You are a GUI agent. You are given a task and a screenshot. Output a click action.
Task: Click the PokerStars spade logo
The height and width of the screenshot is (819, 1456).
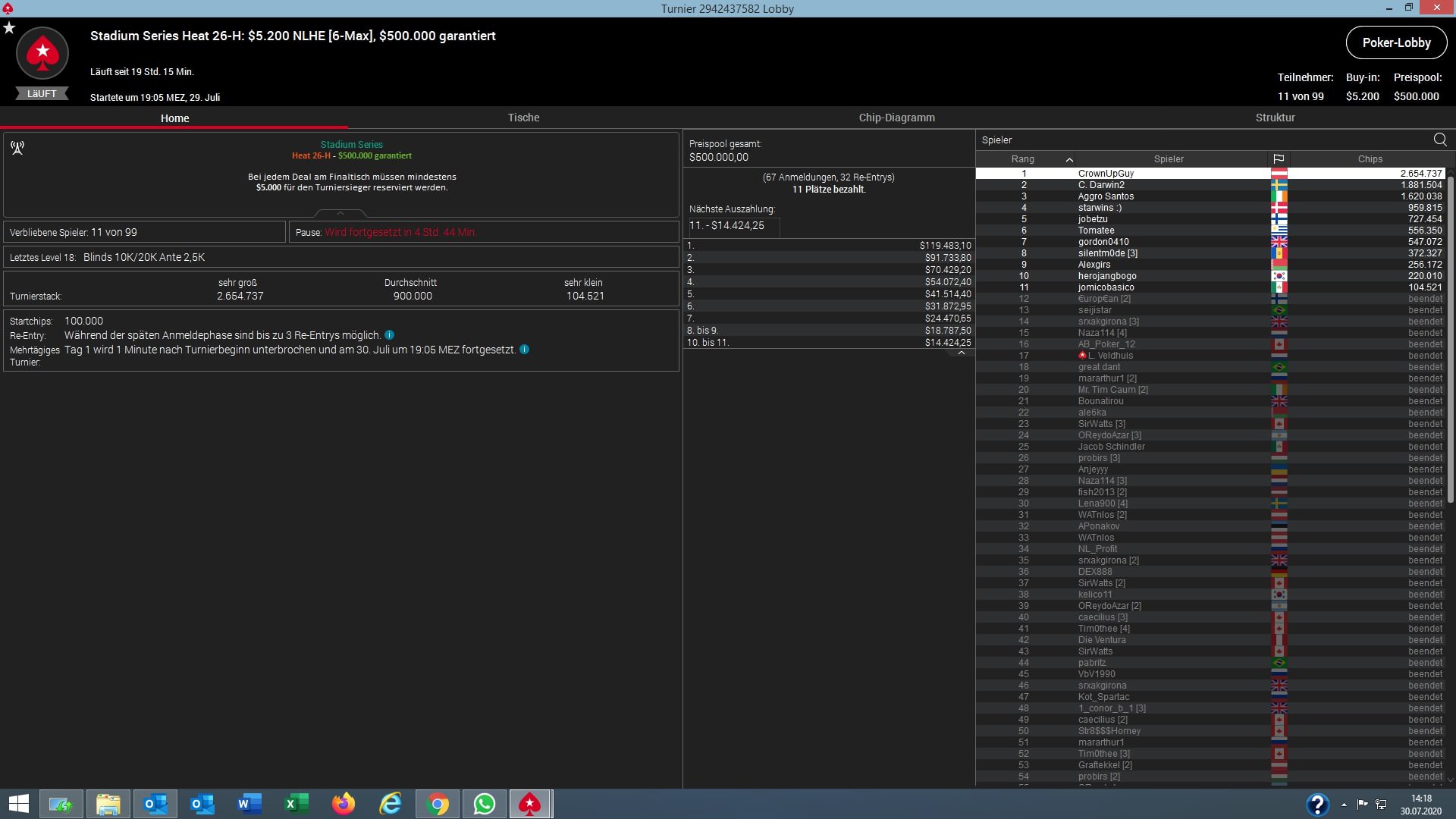point(42,53)
